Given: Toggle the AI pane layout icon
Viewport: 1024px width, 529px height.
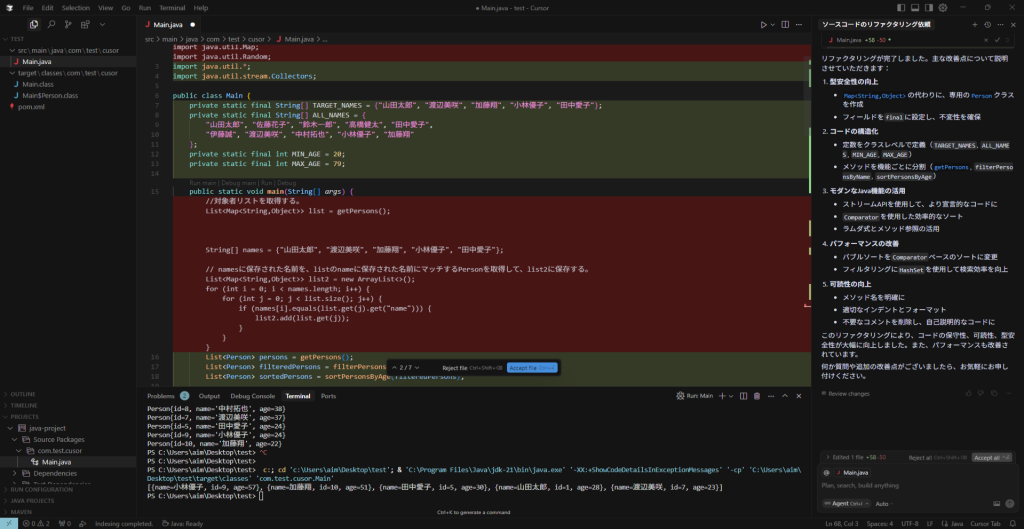Looking at the screenshot, I should (x=929, y=8).
